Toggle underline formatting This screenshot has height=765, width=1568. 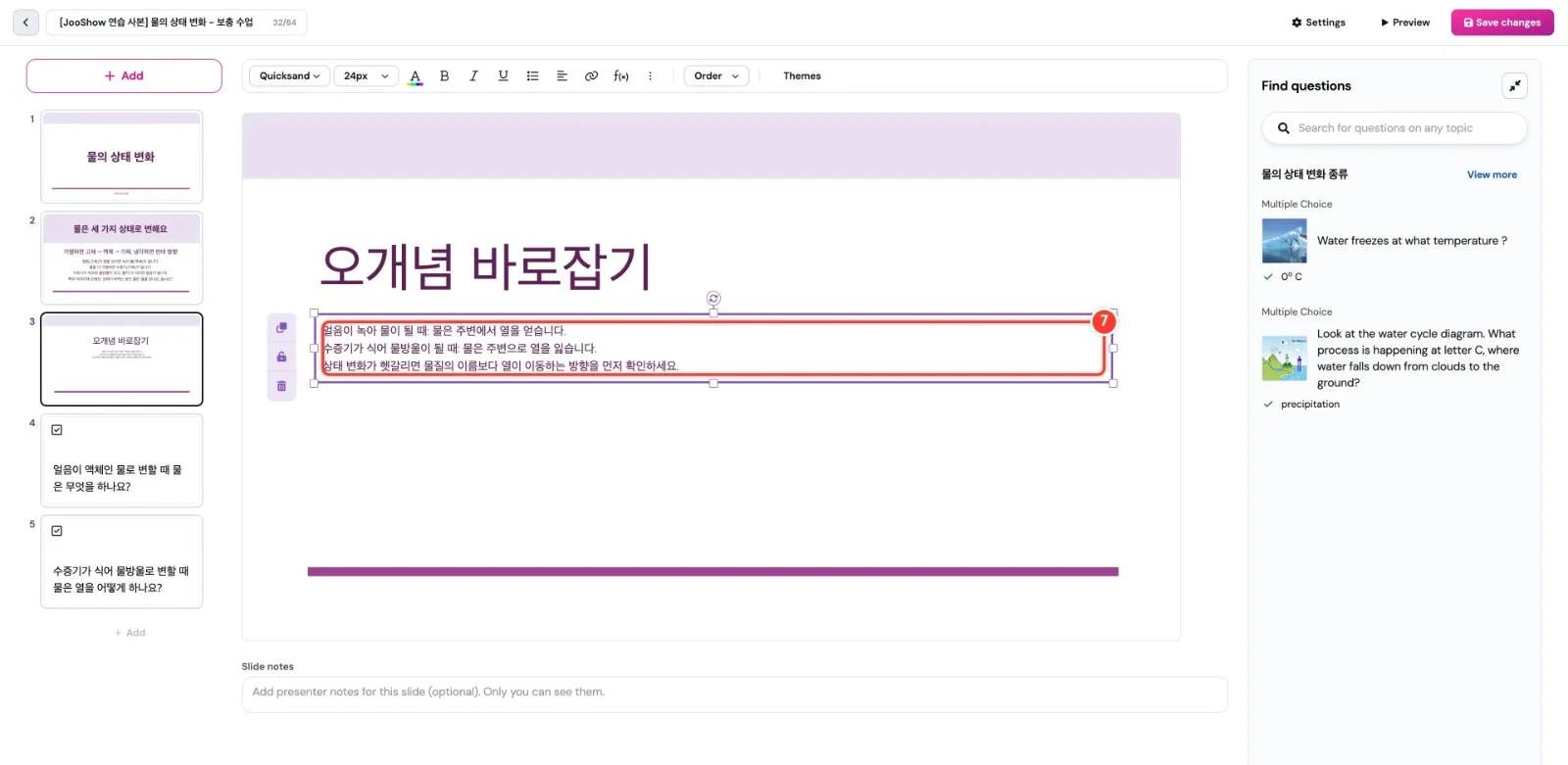point(504,76)
